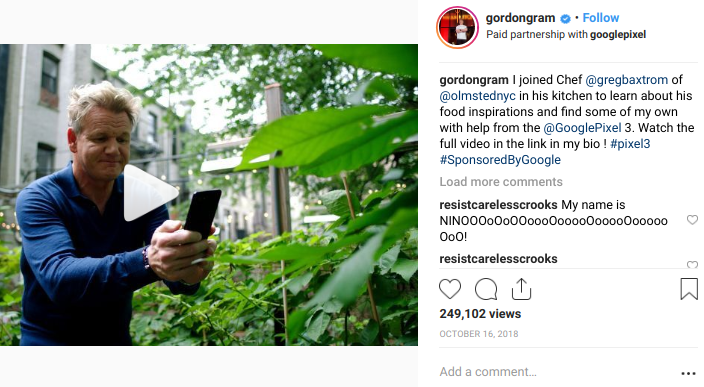Focus the Add a comment field
Viewport: 704px width, 387px height.
(x=557, y=372)
